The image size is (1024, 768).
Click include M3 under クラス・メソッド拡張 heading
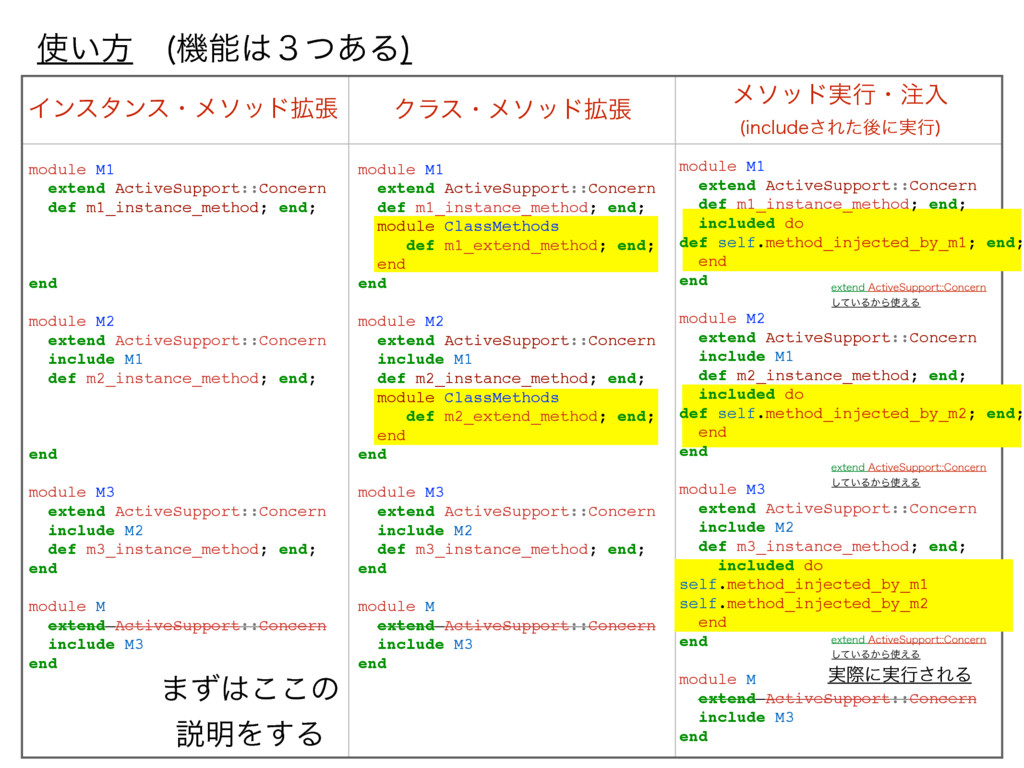[424, 645]
